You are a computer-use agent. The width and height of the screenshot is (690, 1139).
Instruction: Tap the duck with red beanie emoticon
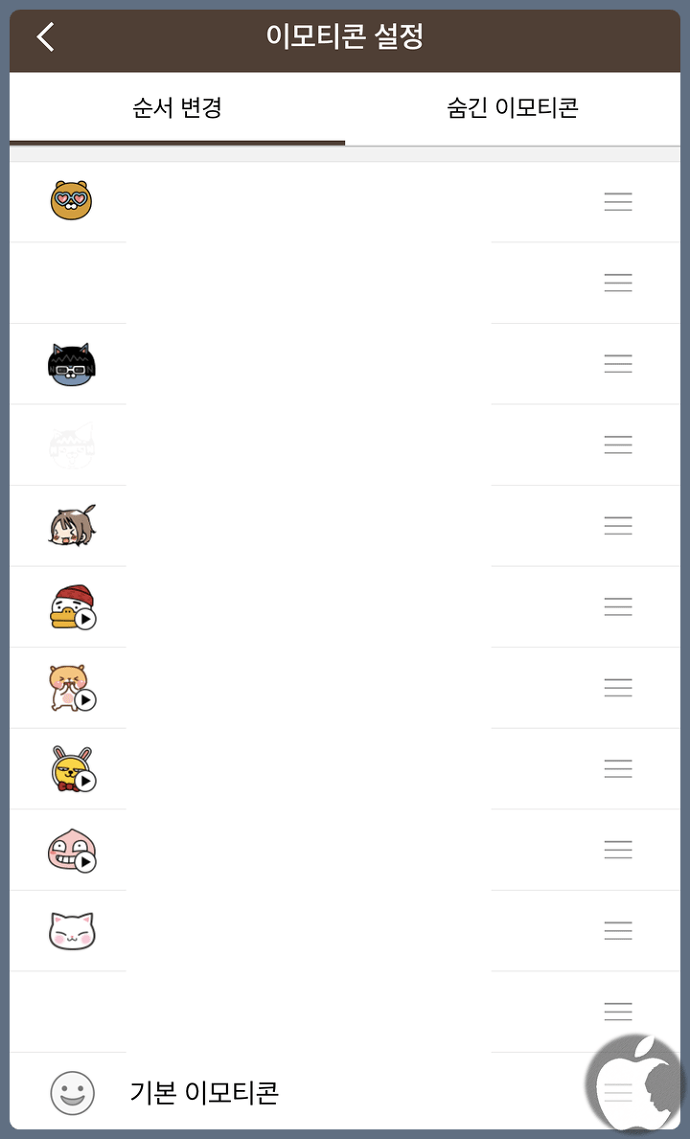73,607
